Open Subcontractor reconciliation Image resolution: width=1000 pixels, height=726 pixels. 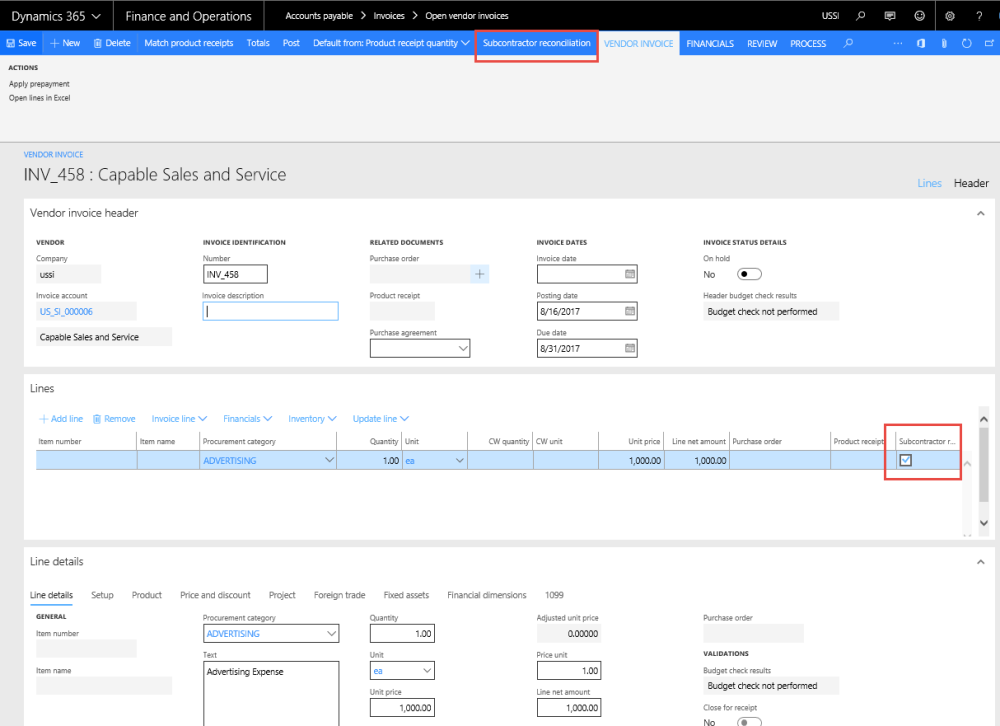(536, 43)
